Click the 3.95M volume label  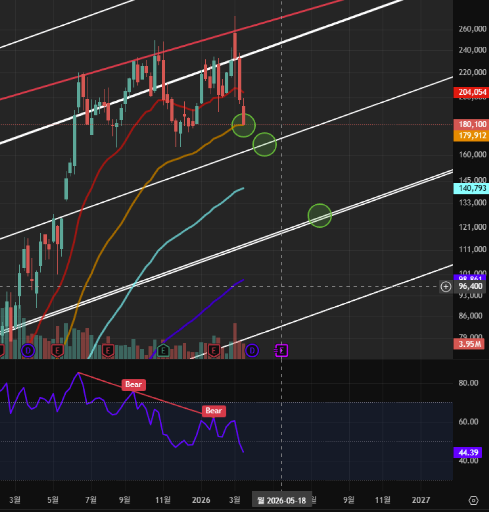[x=469, y=344]
